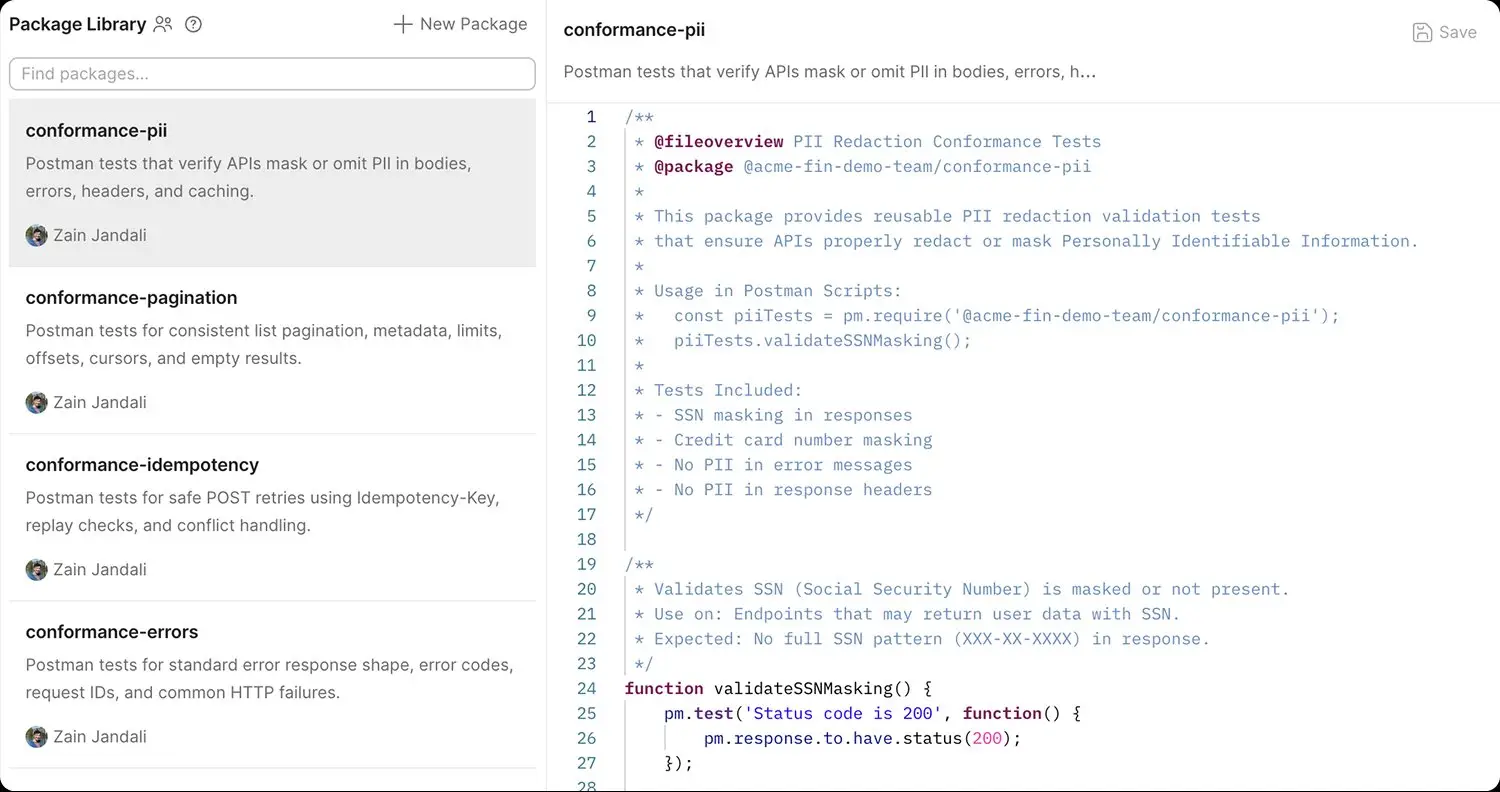Select the conformance-pii package title
This screenshot has width=1500, height=792.
point(96,131)
